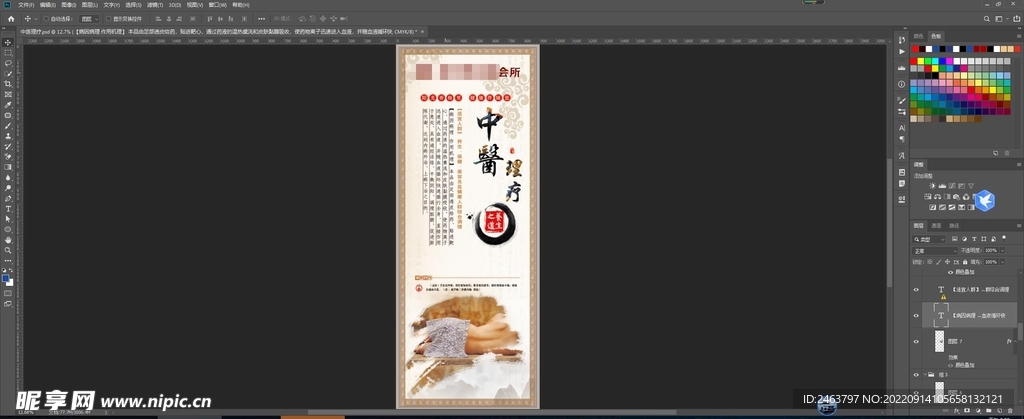The width and height of the screenshot is (1024, 419).
Task: Click the lock all icon in the Layers panel
Action: 965,262
